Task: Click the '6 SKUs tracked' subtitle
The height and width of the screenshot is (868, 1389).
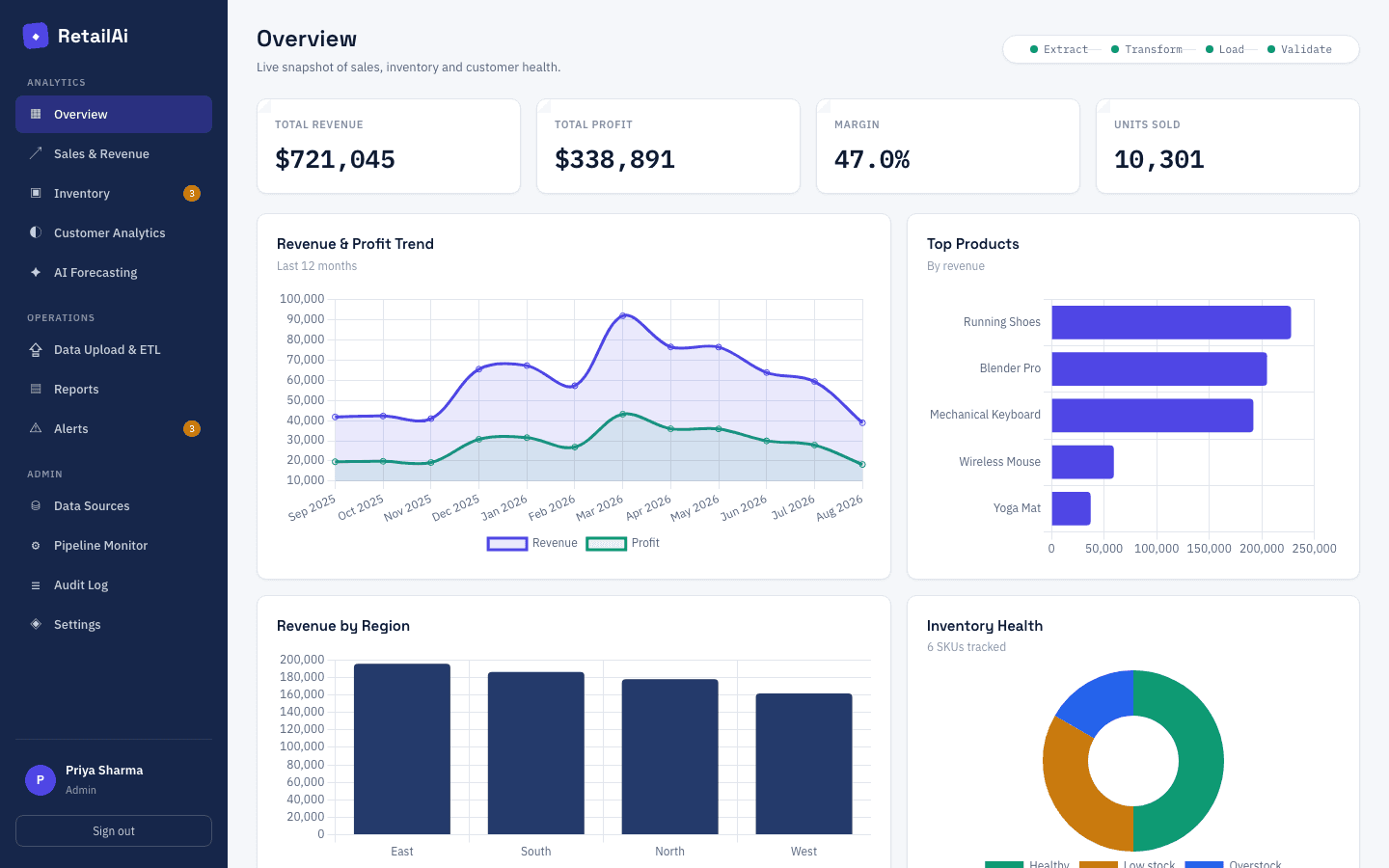Action: (x=967, y=647)
